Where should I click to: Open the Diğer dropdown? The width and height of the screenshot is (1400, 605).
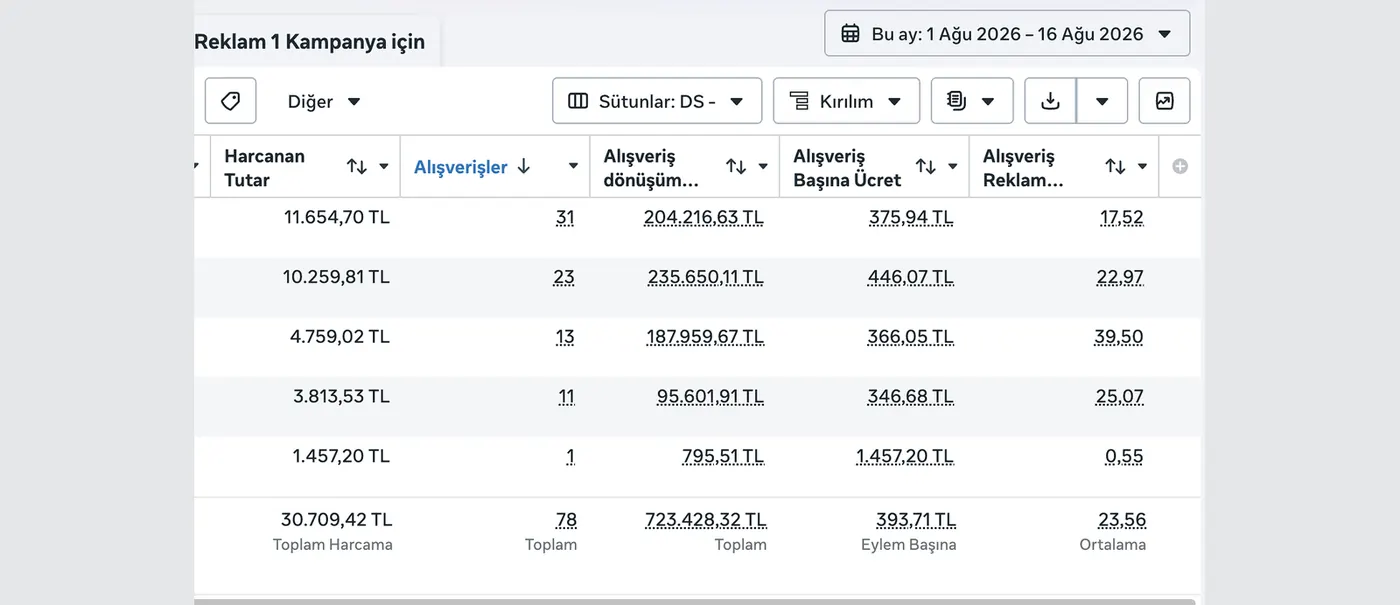click(324, 101)
